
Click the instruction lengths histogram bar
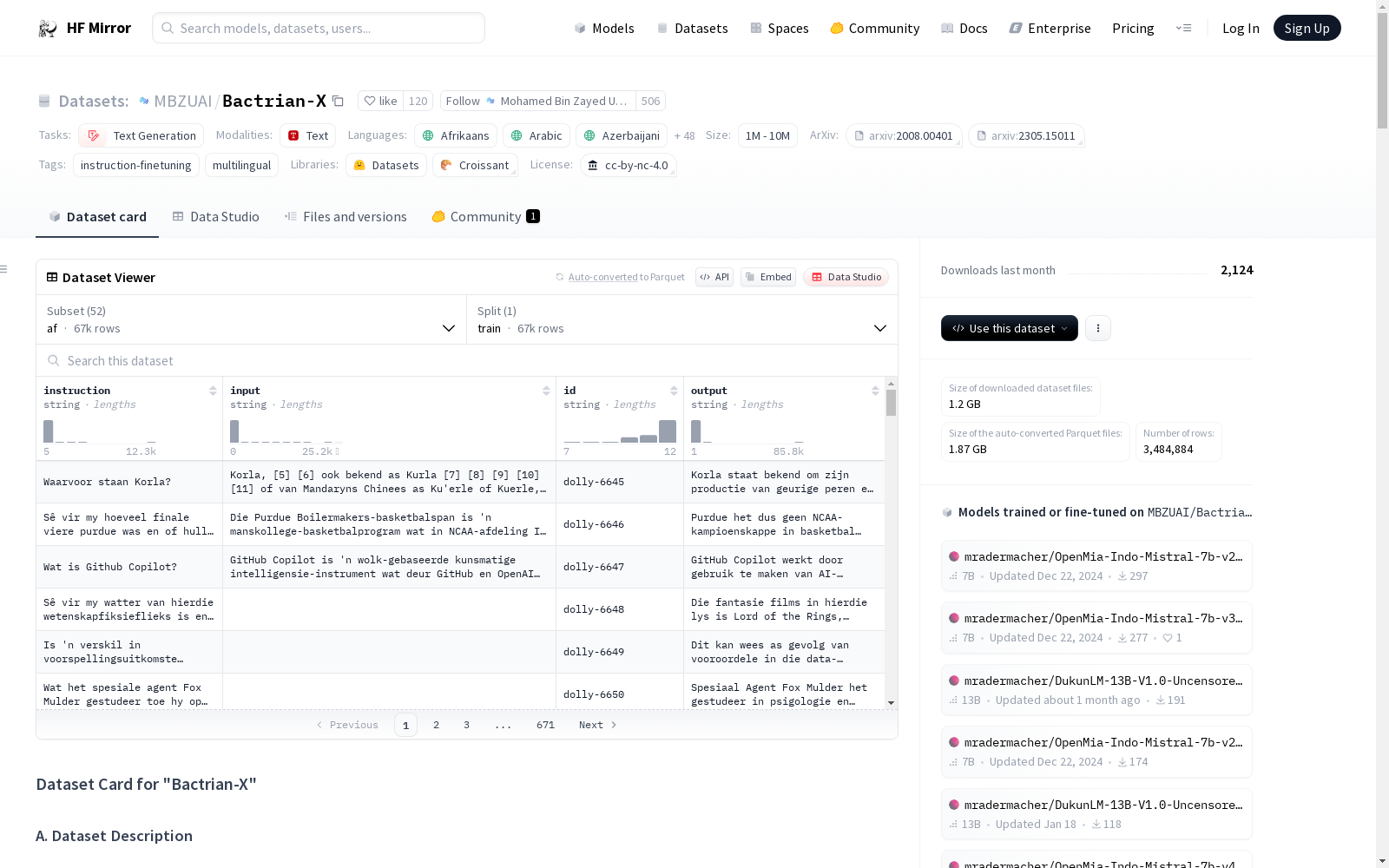click(49, 431)
